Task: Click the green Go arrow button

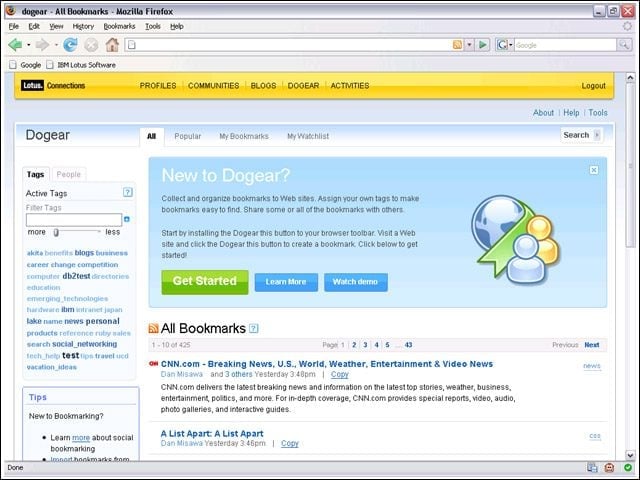Action: [x=482, y=44]
